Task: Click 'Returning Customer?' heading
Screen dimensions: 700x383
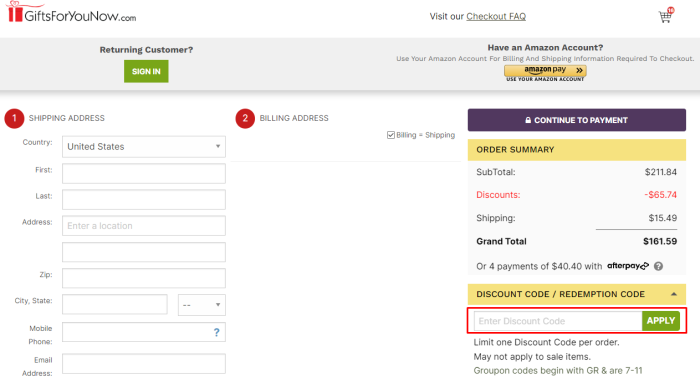Action: pyautogui.click(x=146, y=50)
